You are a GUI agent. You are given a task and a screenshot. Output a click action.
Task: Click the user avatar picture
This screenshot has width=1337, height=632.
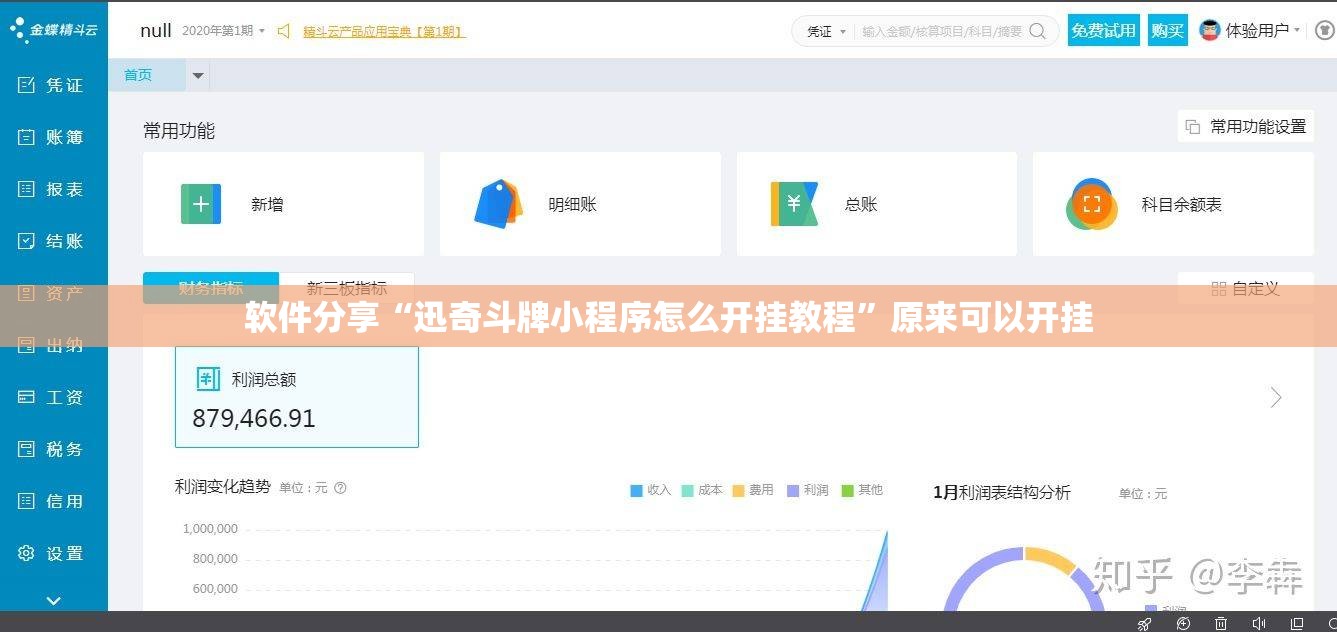(x=1210, y=30)
